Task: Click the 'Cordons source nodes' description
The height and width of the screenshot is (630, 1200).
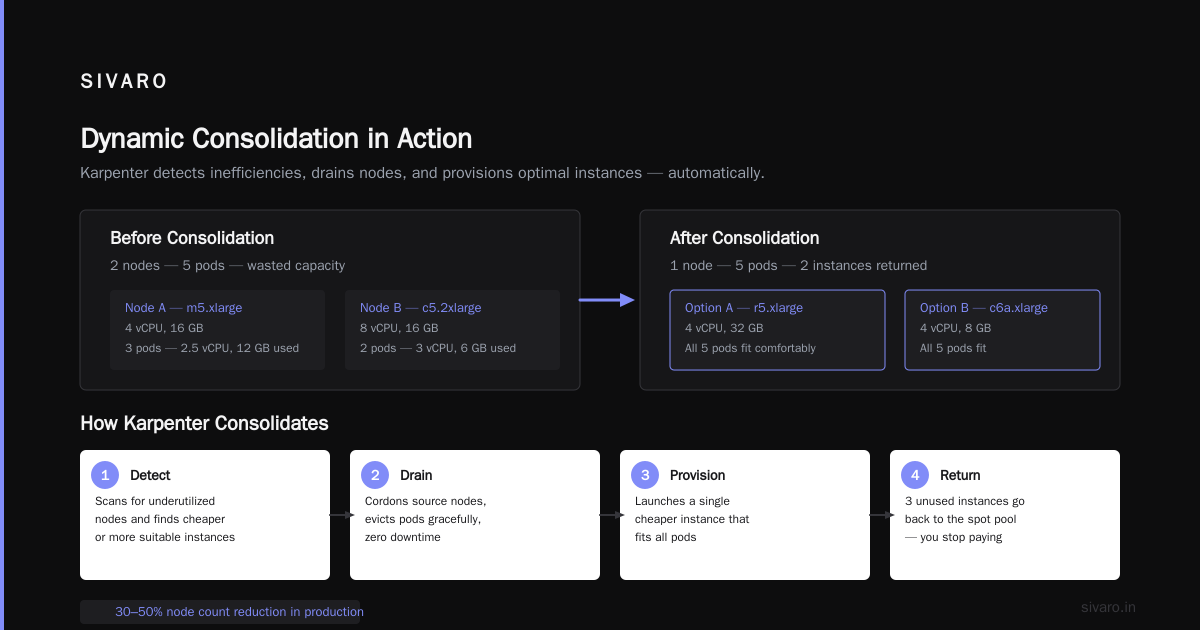Action: [x=425, y=519]
